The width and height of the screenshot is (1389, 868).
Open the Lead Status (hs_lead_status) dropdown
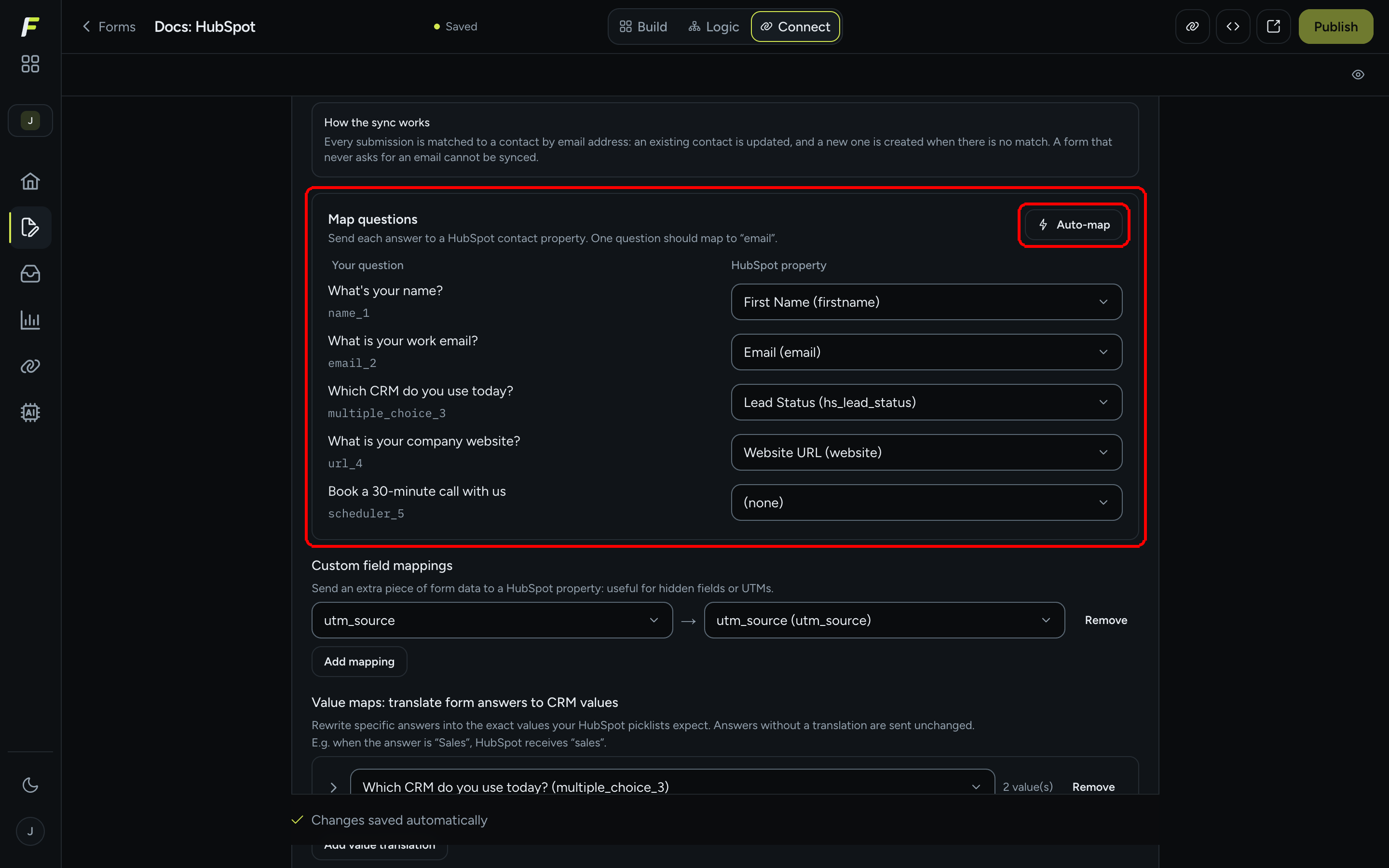tap(926, 403)
